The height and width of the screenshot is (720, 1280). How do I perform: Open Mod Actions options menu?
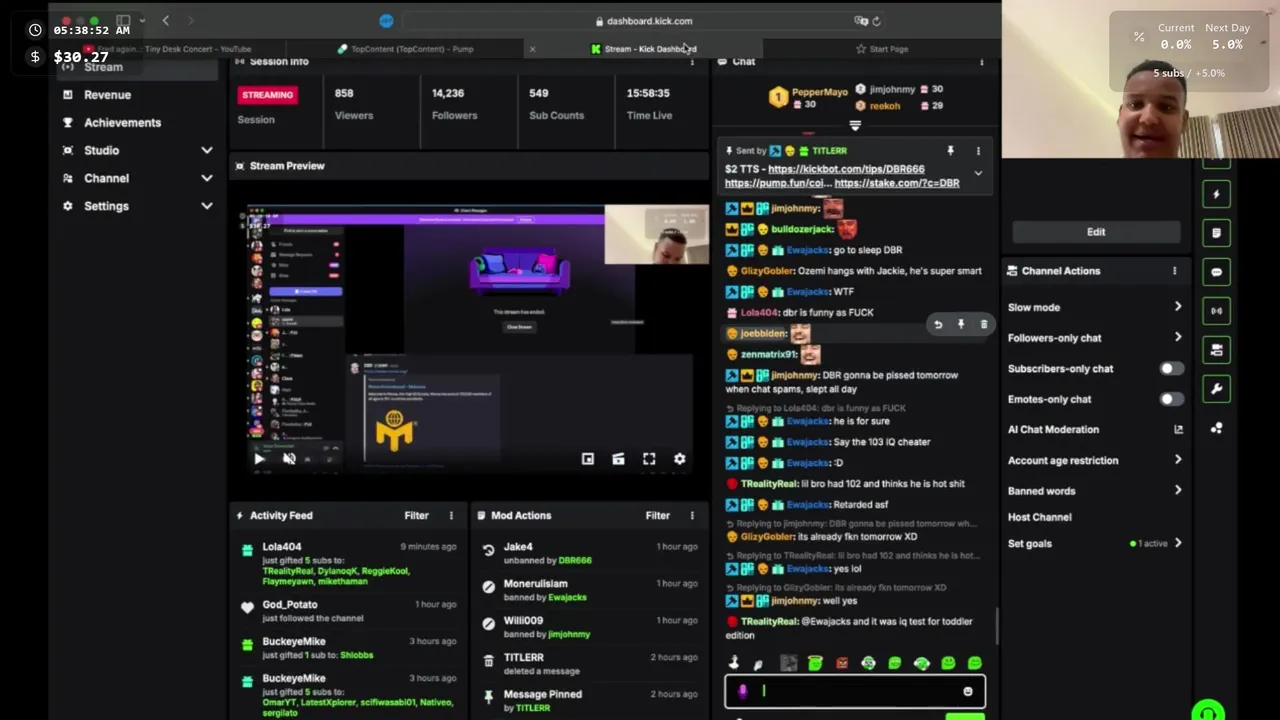tap(692, 516)
